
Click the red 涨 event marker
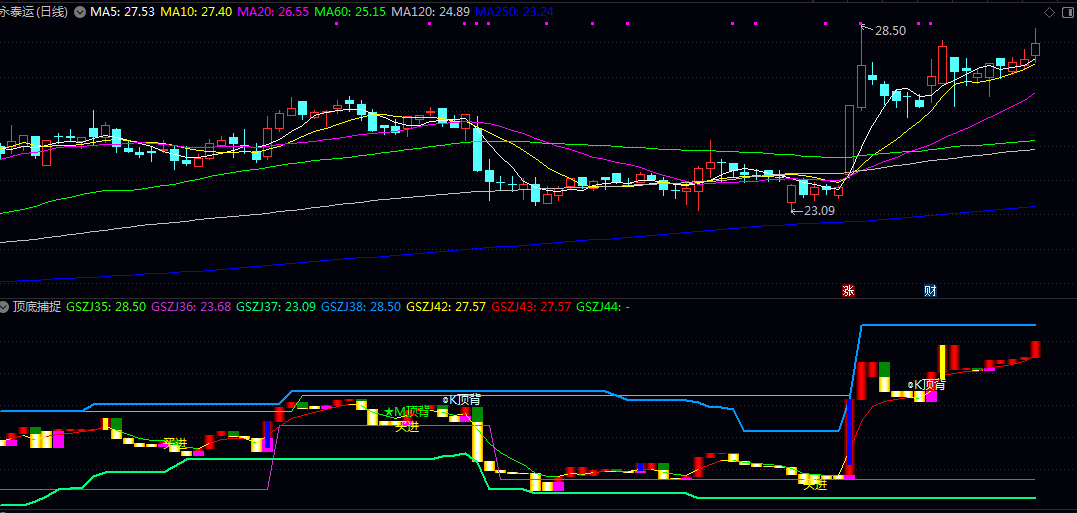pyautogui.click(x=848, y=291)
